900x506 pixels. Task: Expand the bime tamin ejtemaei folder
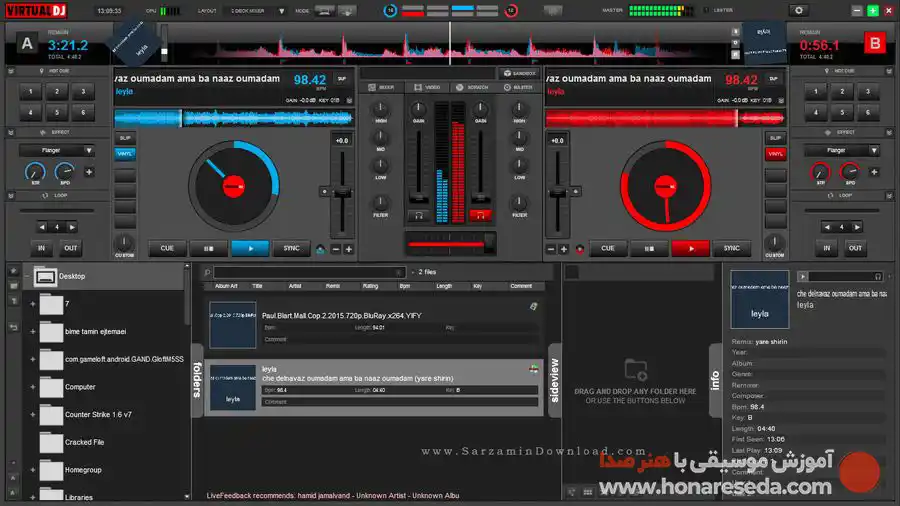click(32, 332)
